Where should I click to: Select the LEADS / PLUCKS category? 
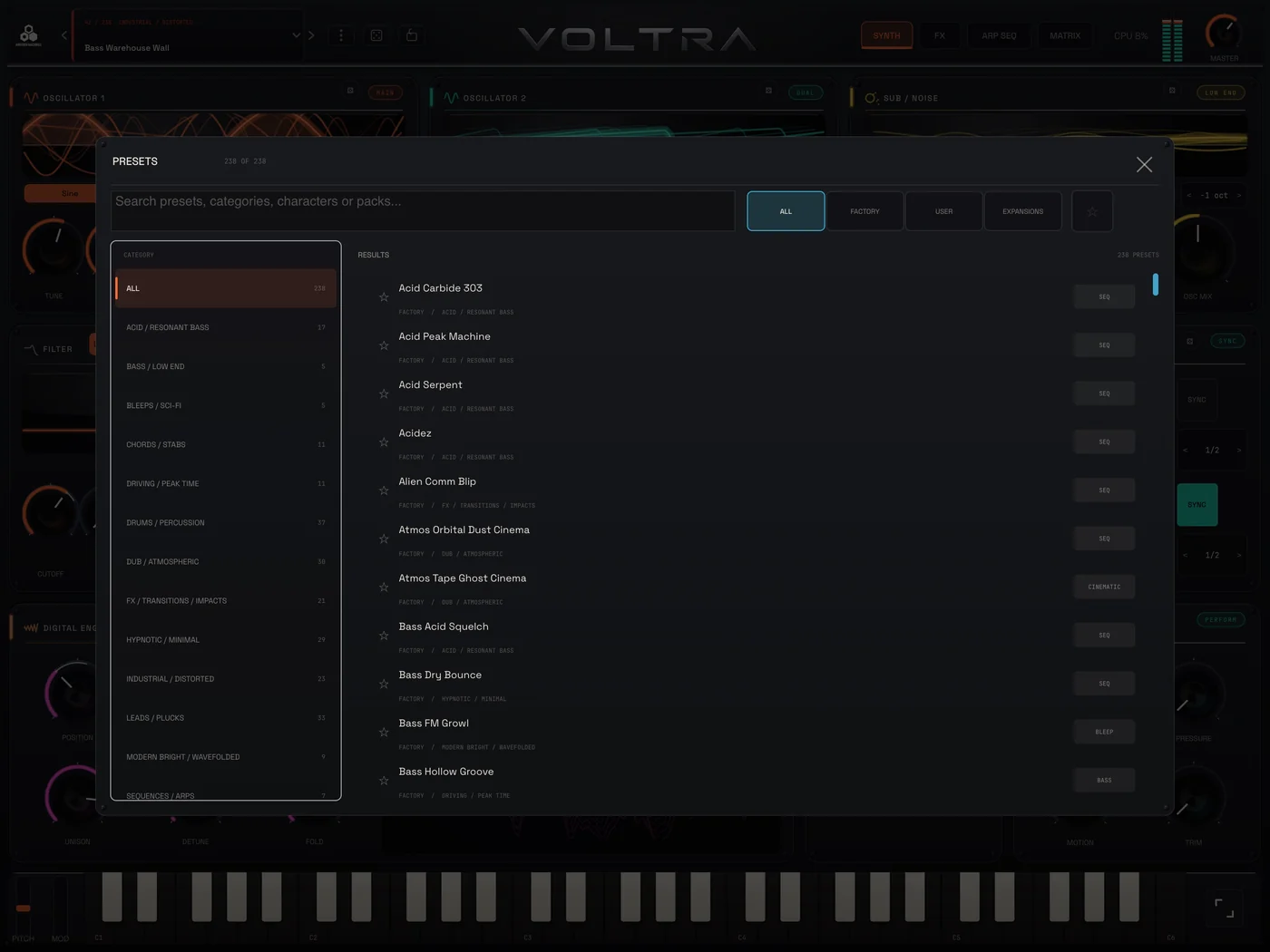226,717
